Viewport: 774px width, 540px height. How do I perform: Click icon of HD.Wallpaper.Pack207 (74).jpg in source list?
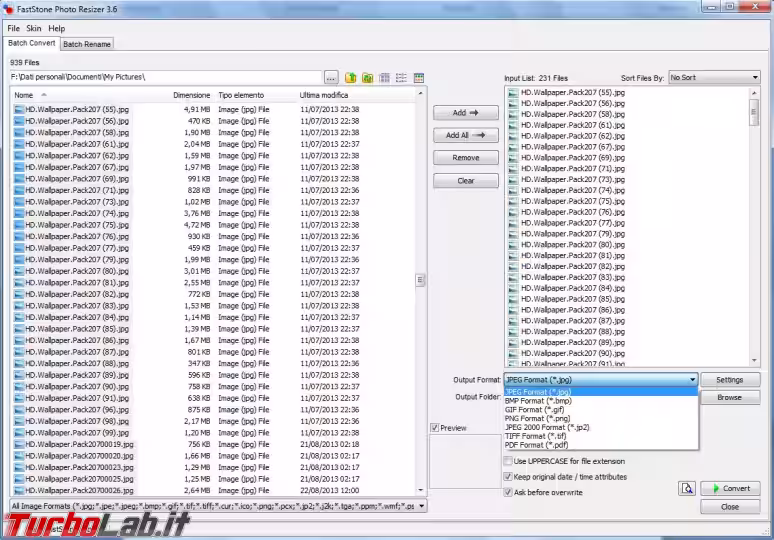(19, 213)
